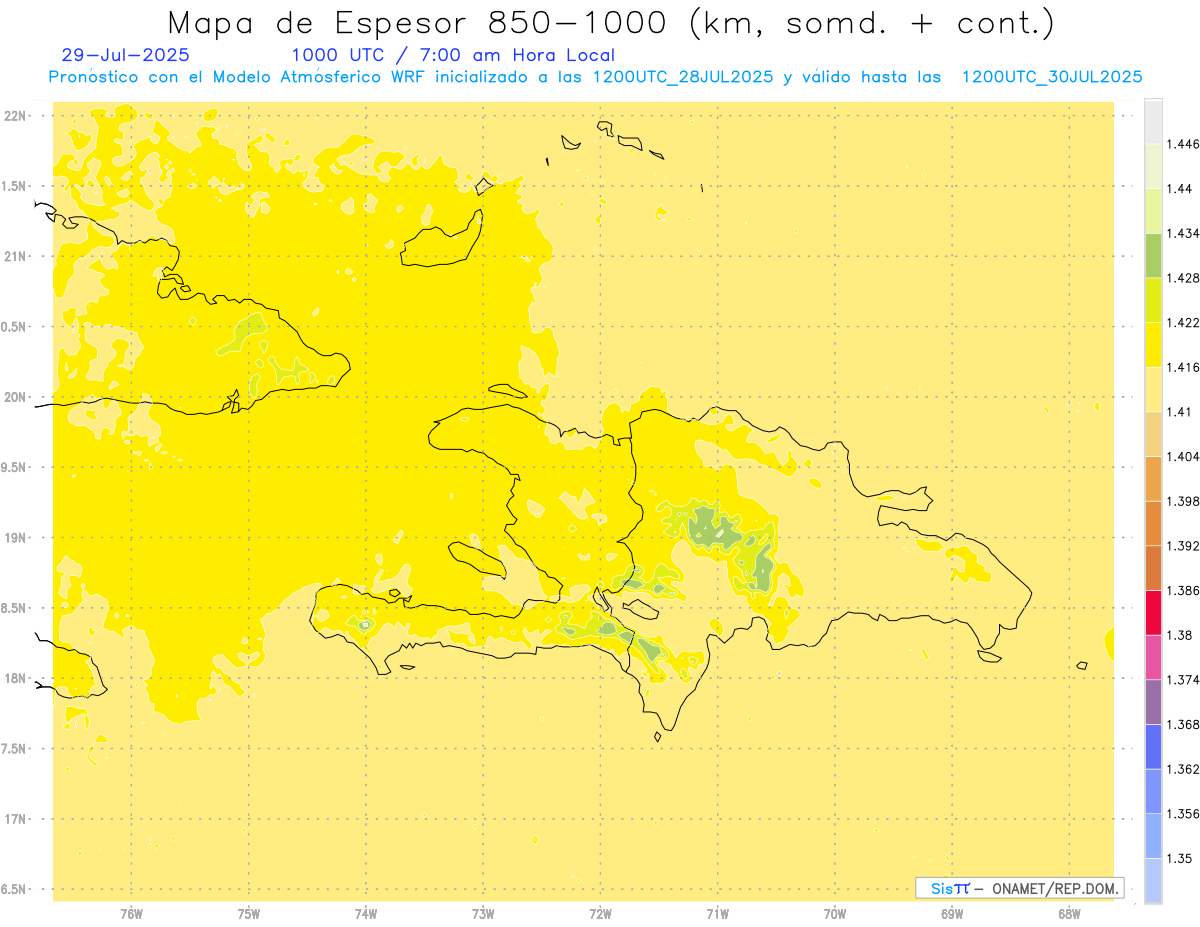
Task: Click the longitude label 76W
Action: [x=131, y=914]
